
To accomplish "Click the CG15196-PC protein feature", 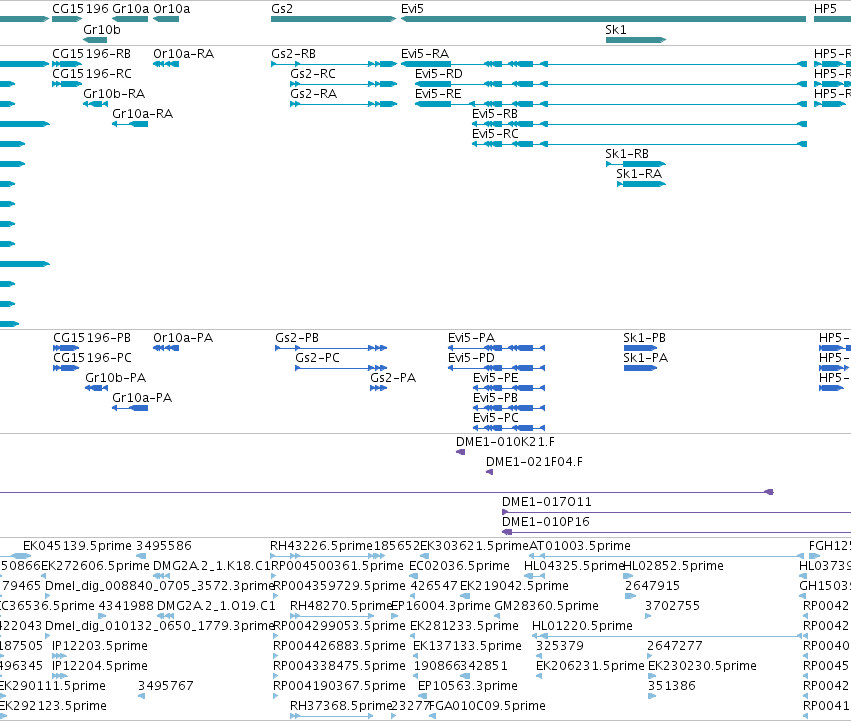I will pyautogui.click(x=66, y=368).
